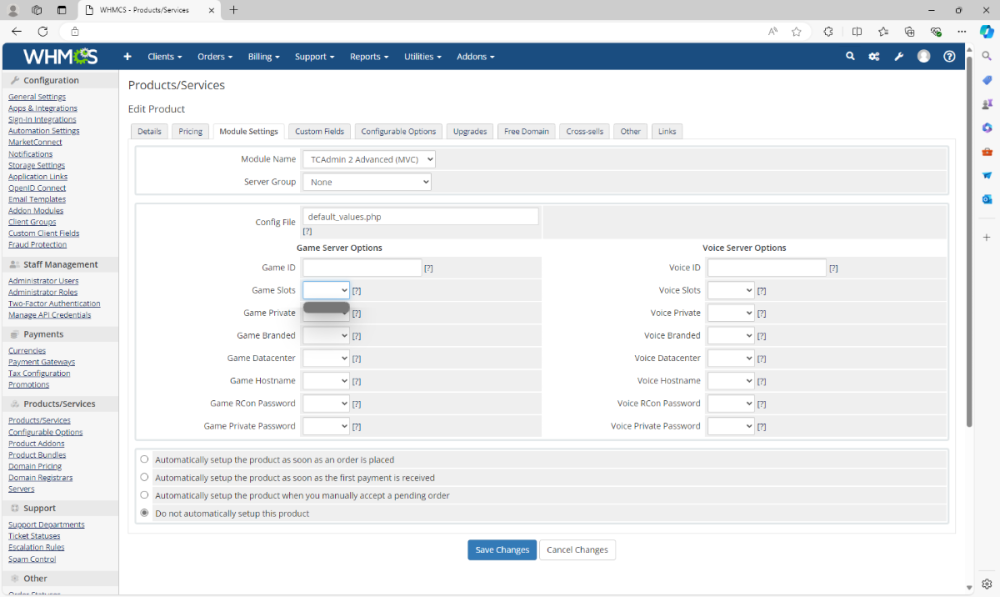The image size is (1000, 597).
Task: Click the wrench setup icon
Action: point(898,57)
